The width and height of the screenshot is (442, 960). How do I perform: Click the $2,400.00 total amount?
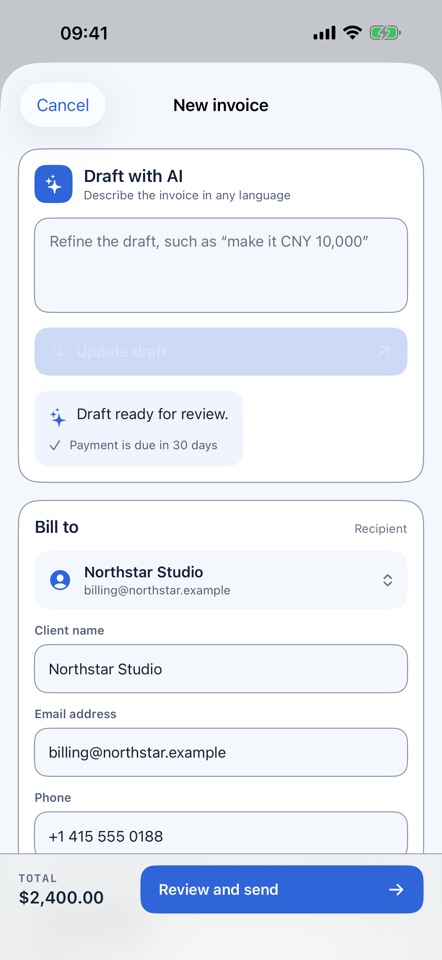(x=61, y=898)
